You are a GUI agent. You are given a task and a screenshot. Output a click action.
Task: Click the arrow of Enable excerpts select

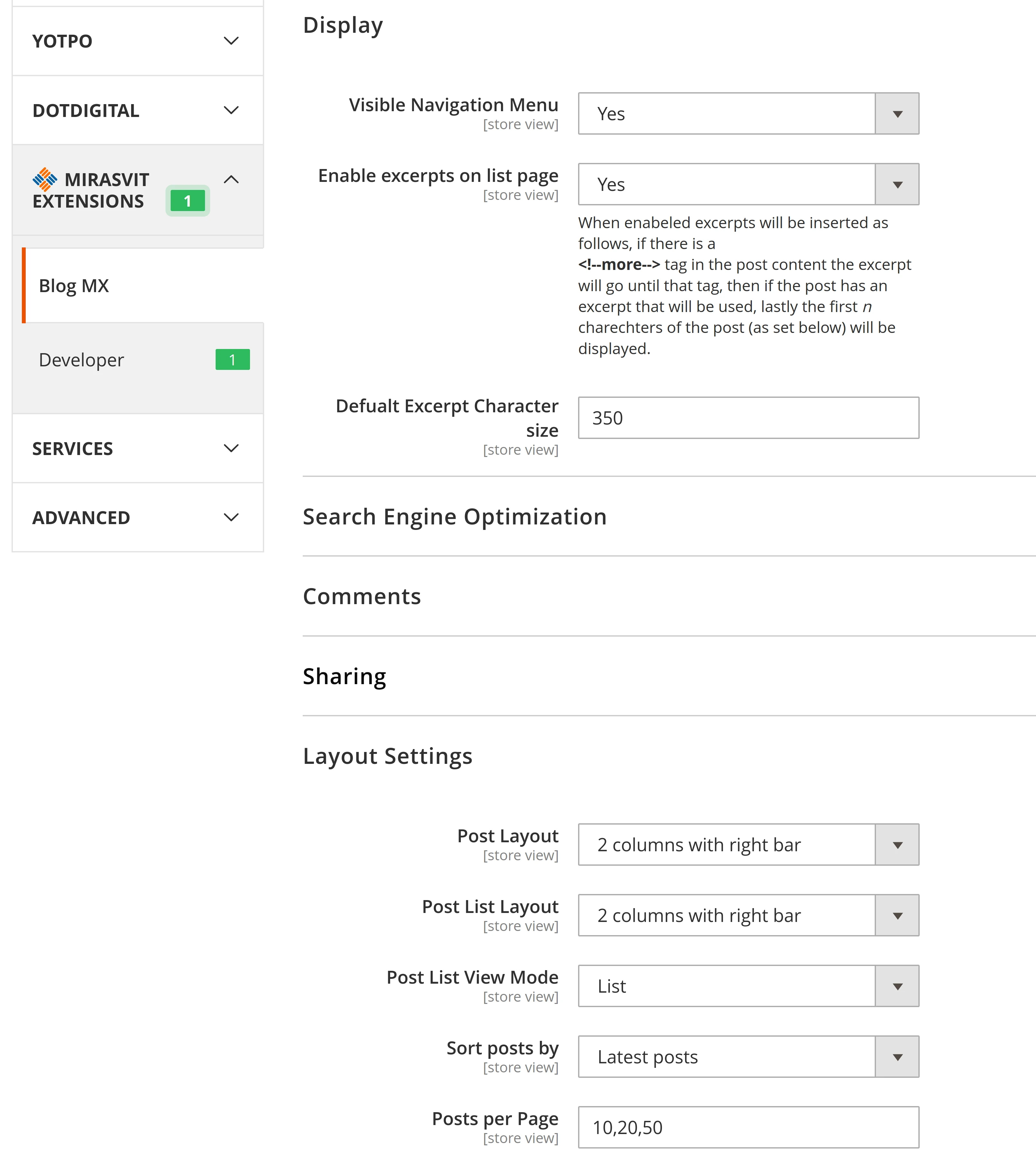[897, 184]
